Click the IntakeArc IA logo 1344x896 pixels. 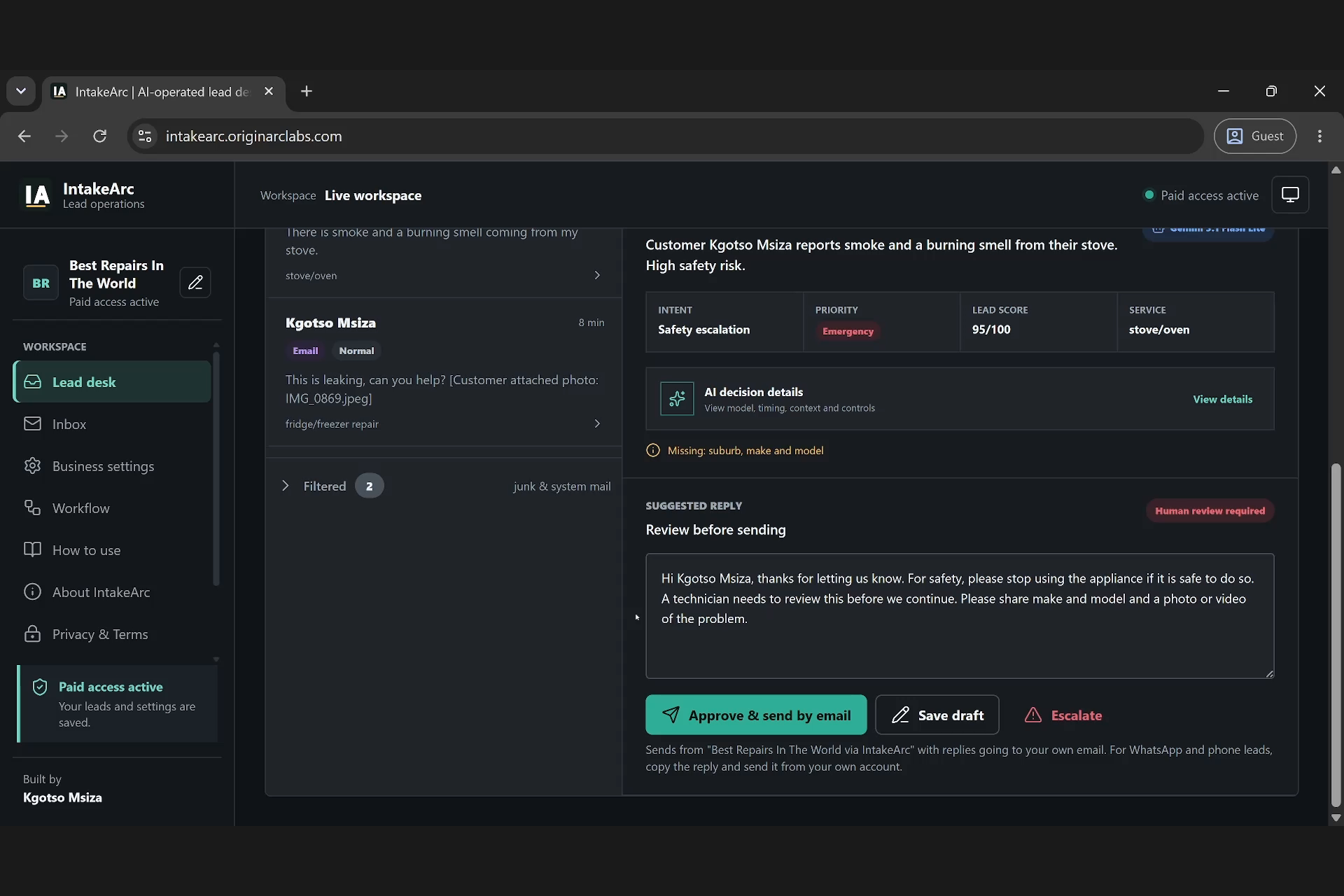tap(37, 195)
